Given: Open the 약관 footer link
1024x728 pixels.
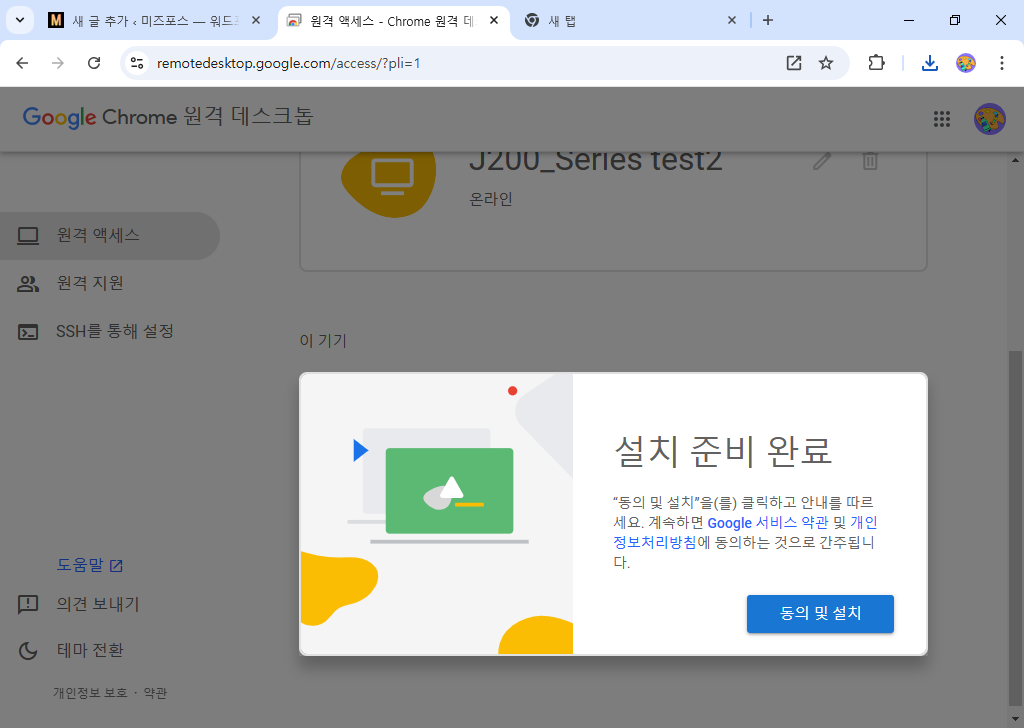Looking at the screenshot, I should pyautogui.click(x=155, y=693).
